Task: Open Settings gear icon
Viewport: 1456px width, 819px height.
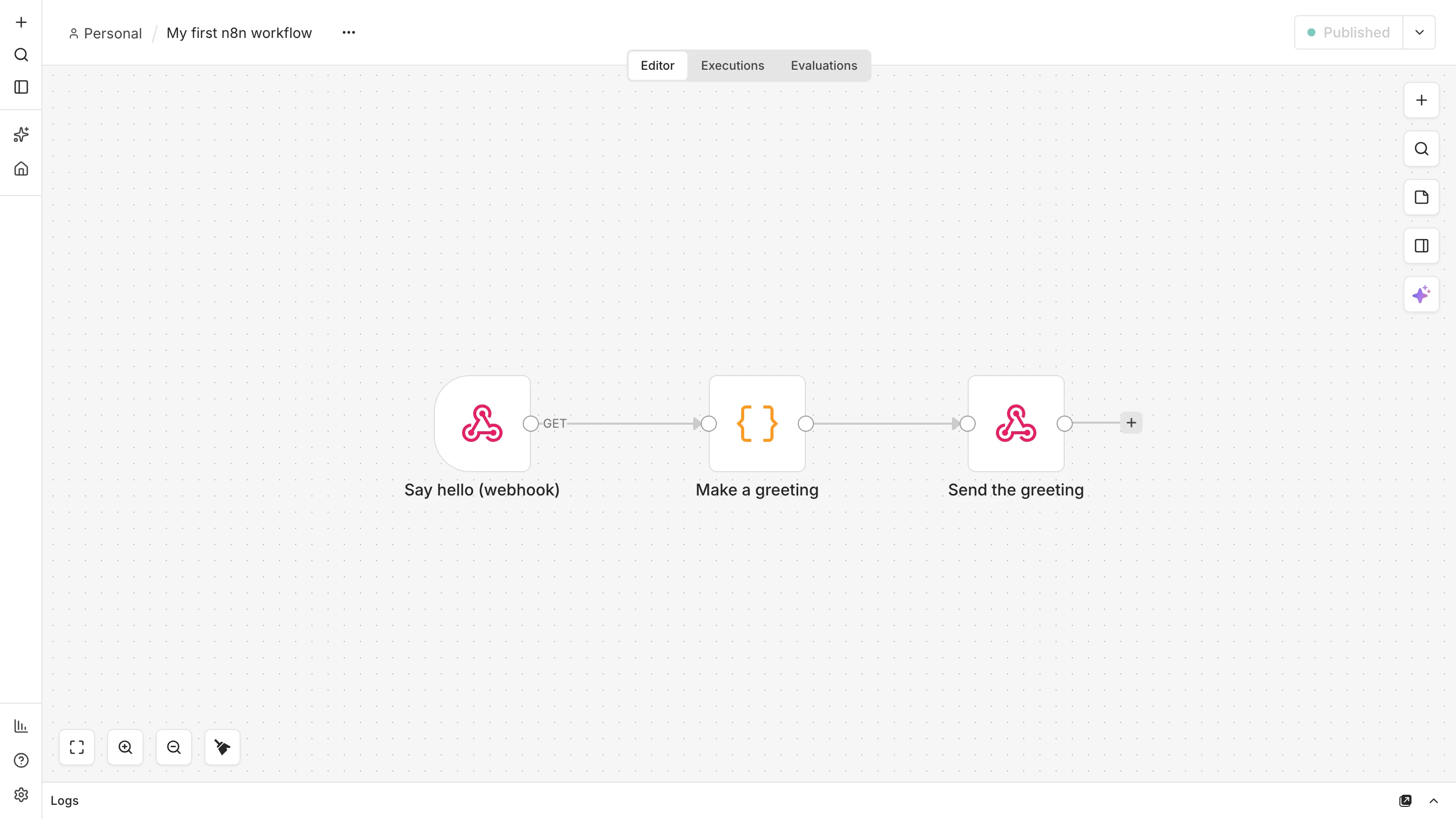Action: pos(21,795)
